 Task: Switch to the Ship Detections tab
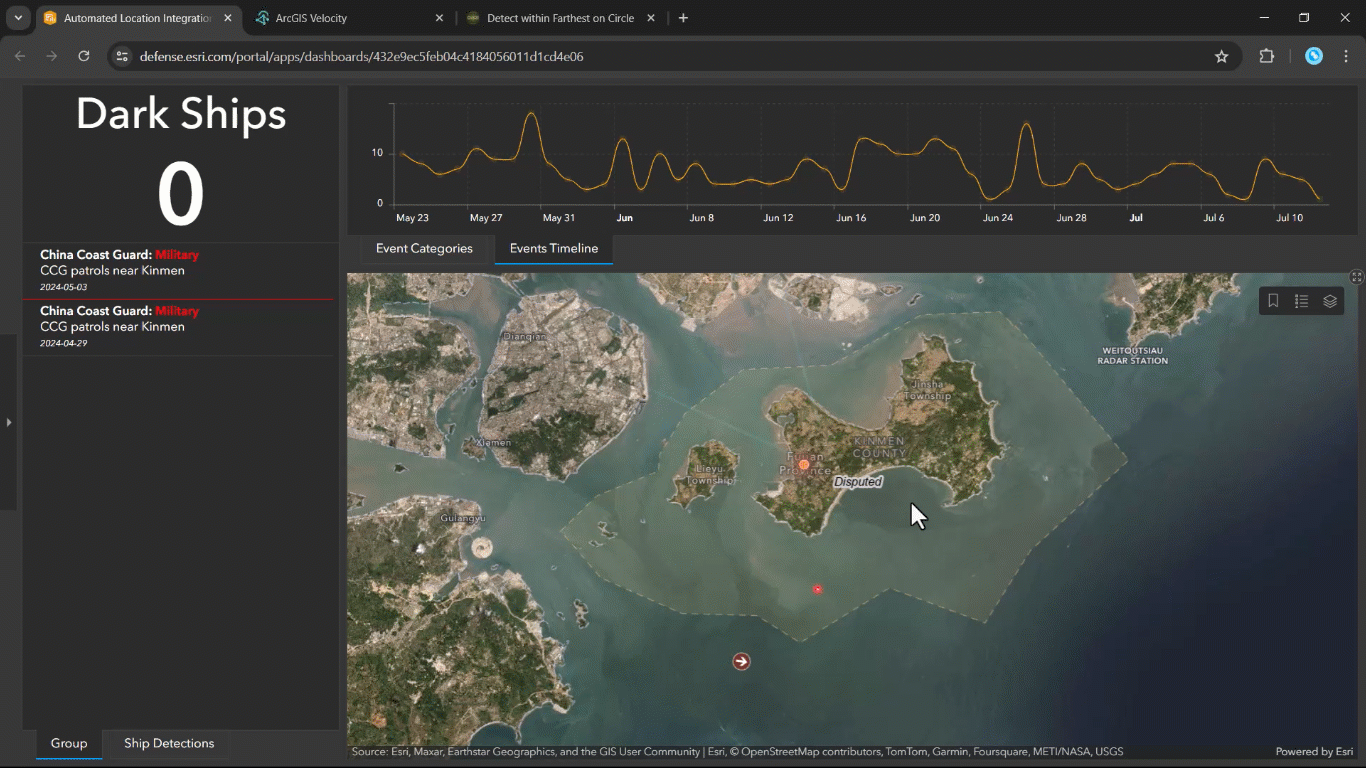point(169,744)
